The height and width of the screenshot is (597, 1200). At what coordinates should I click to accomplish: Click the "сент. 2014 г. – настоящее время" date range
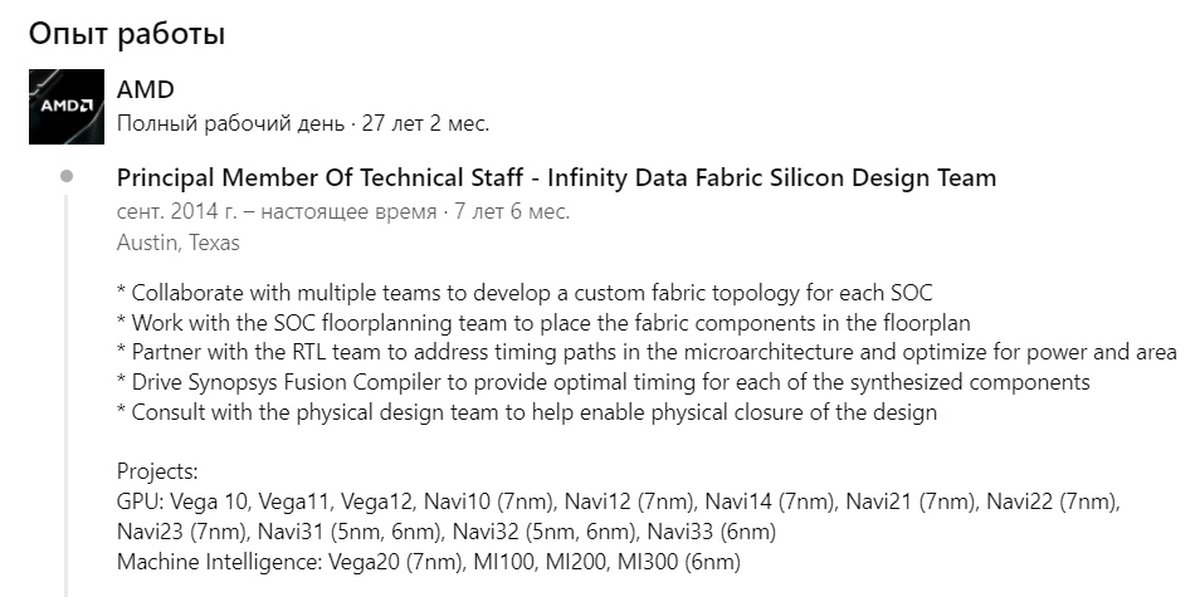coord(276,212)
